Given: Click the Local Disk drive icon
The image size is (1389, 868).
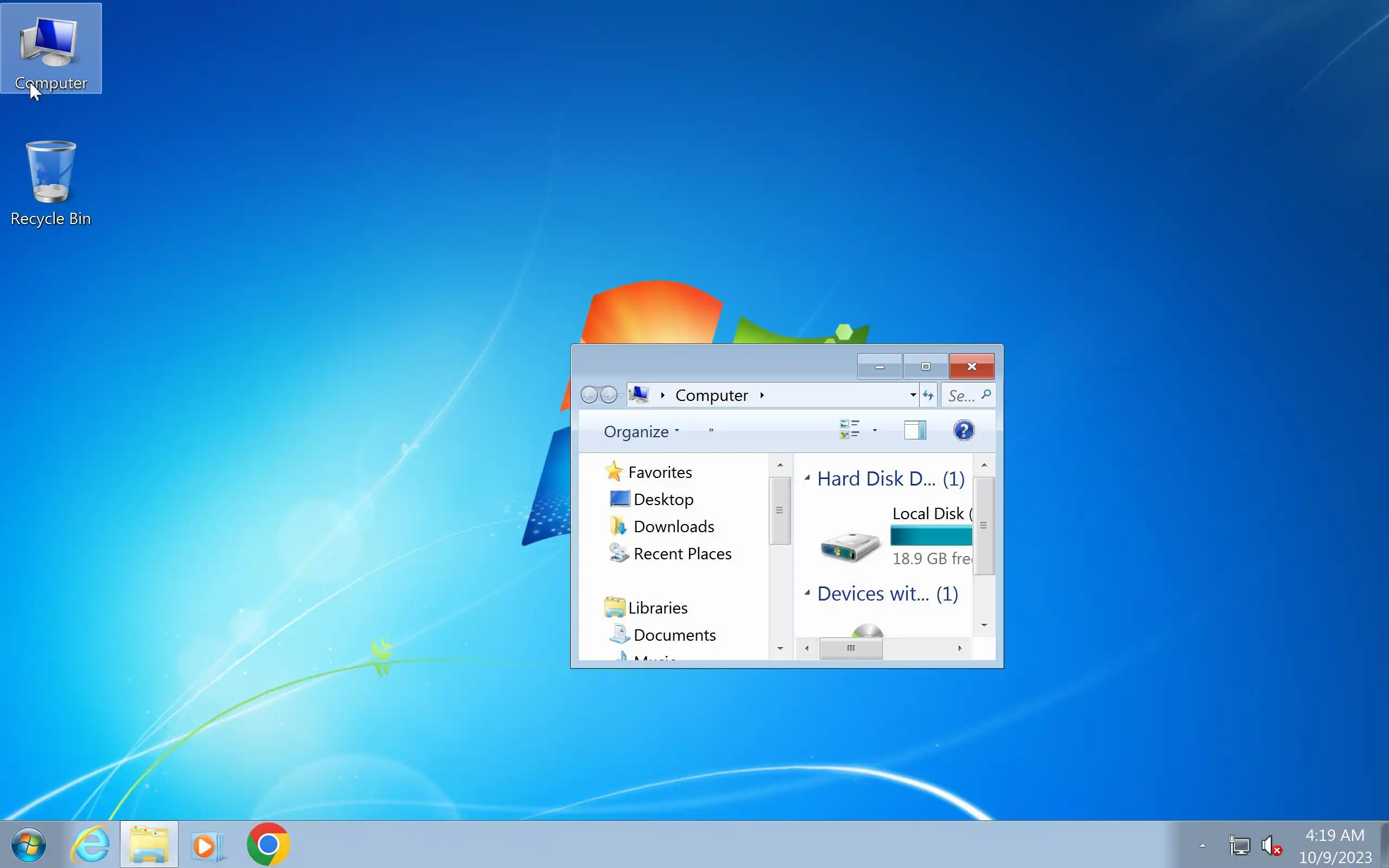Looking at the screenshot, I should click(850, 546).
